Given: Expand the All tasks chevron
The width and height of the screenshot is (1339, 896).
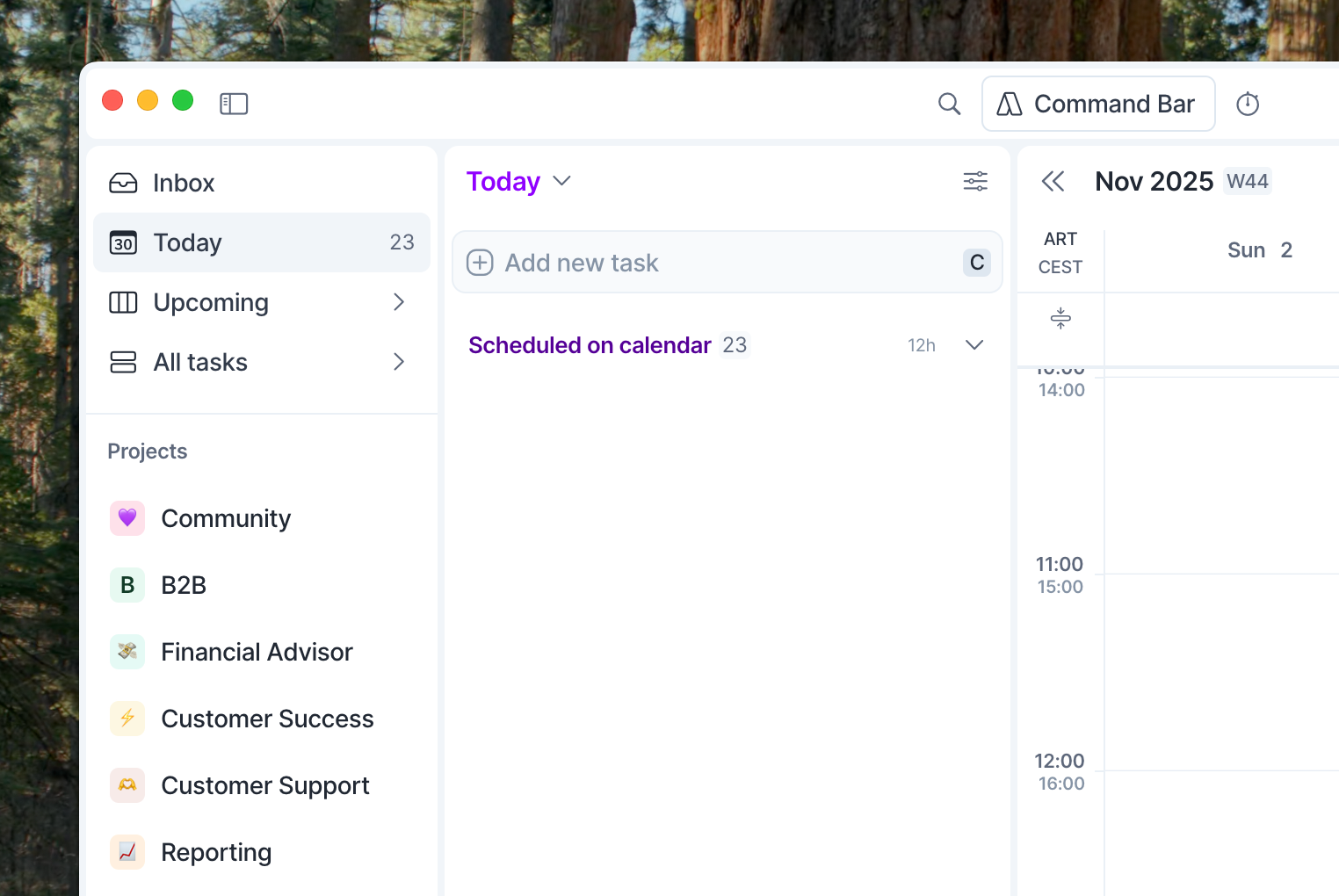Looking at the screenshot, I should pos(399,362).
